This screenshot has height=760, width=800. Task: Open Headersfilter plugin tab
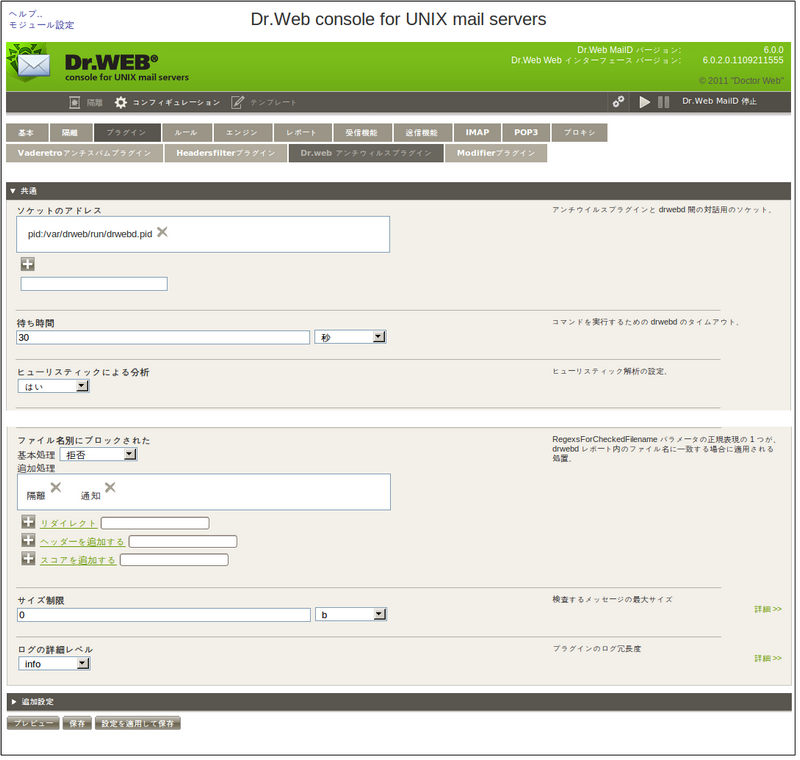[x=226, y=153]
